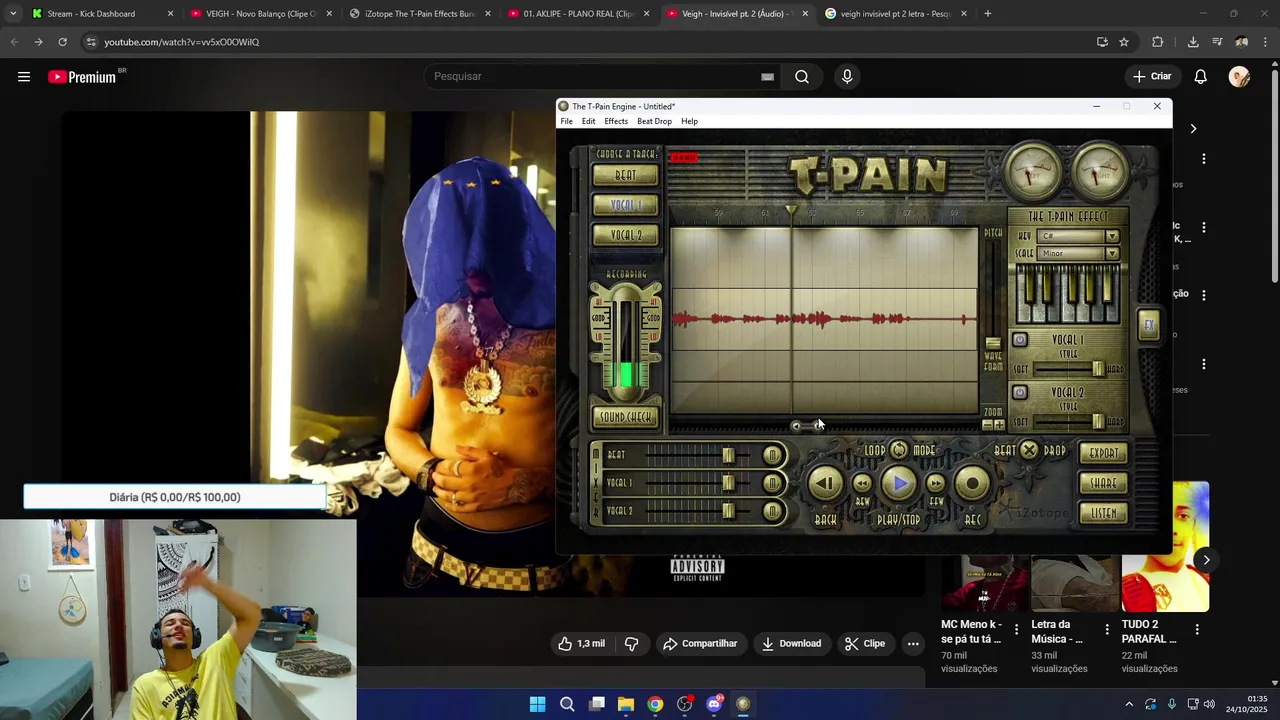Click the FFW fast-forward button
1280x720 pixels.
[935, 484]
